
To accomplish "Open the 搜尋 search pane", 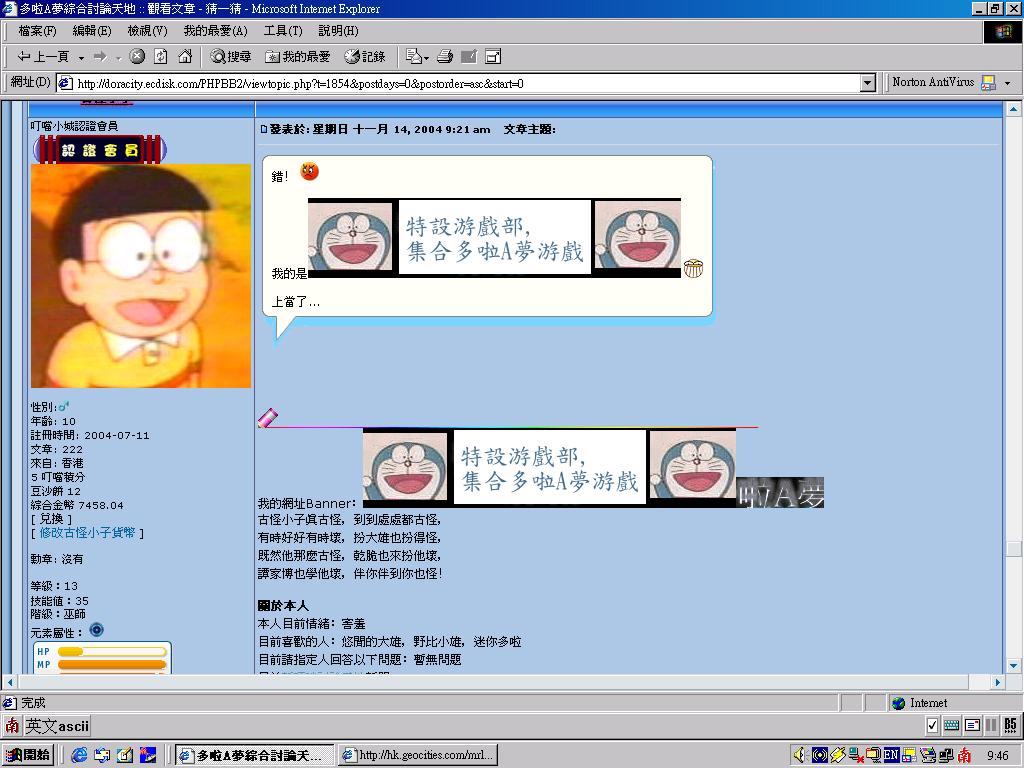I will (x=231, y=57).
